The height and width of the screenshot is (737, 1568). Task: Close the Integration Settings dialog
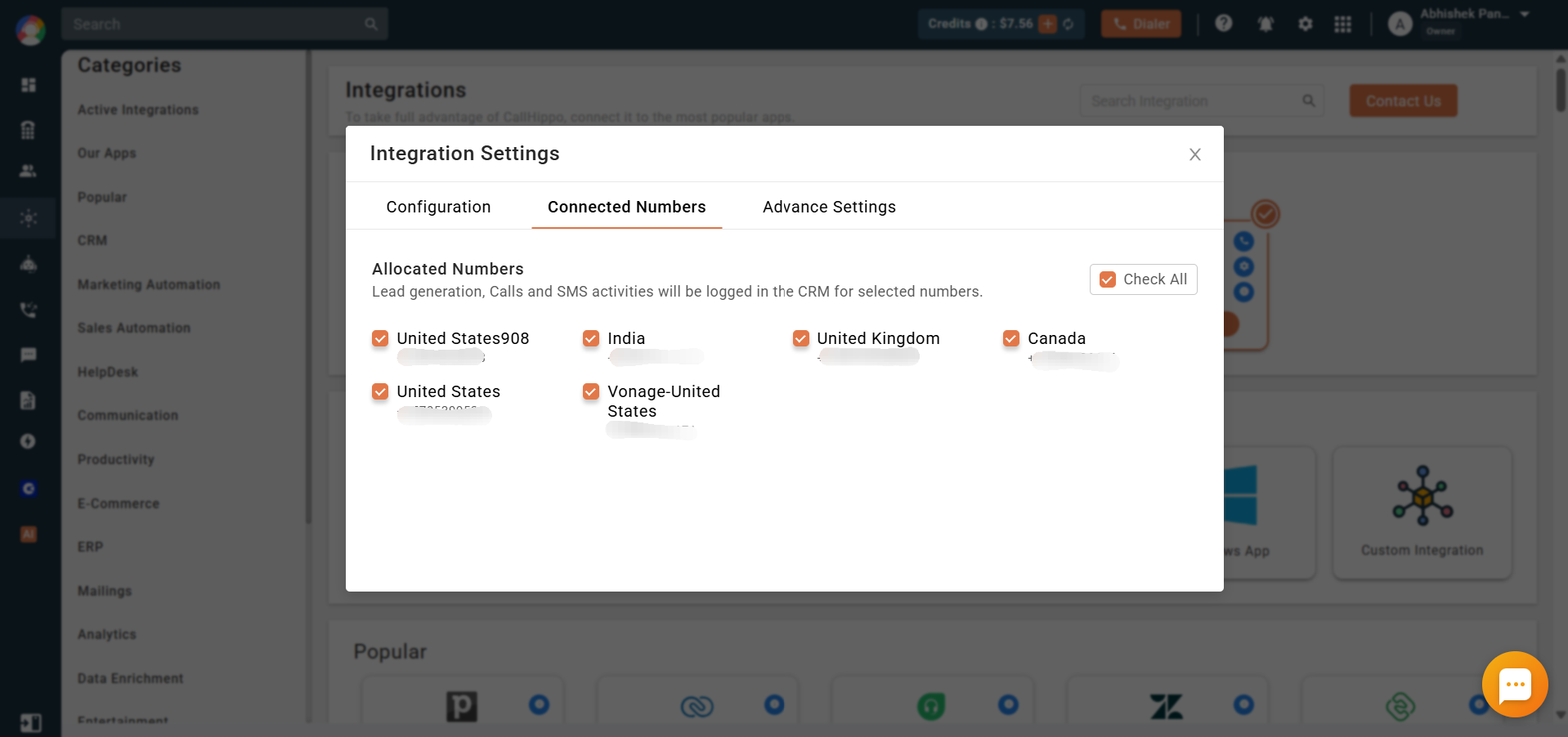point(1194,154)
